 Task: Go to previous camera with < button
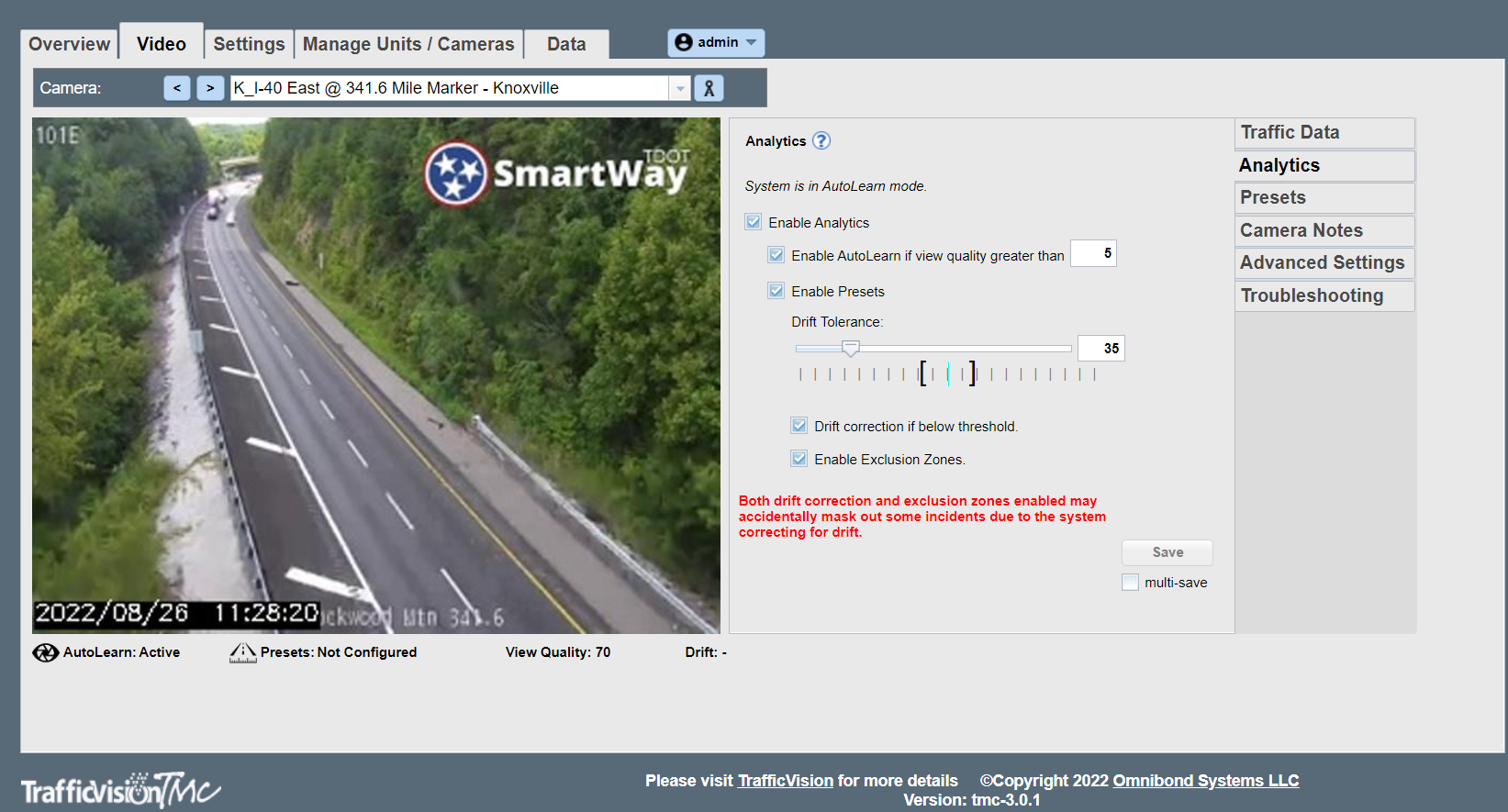pos(177,88)
